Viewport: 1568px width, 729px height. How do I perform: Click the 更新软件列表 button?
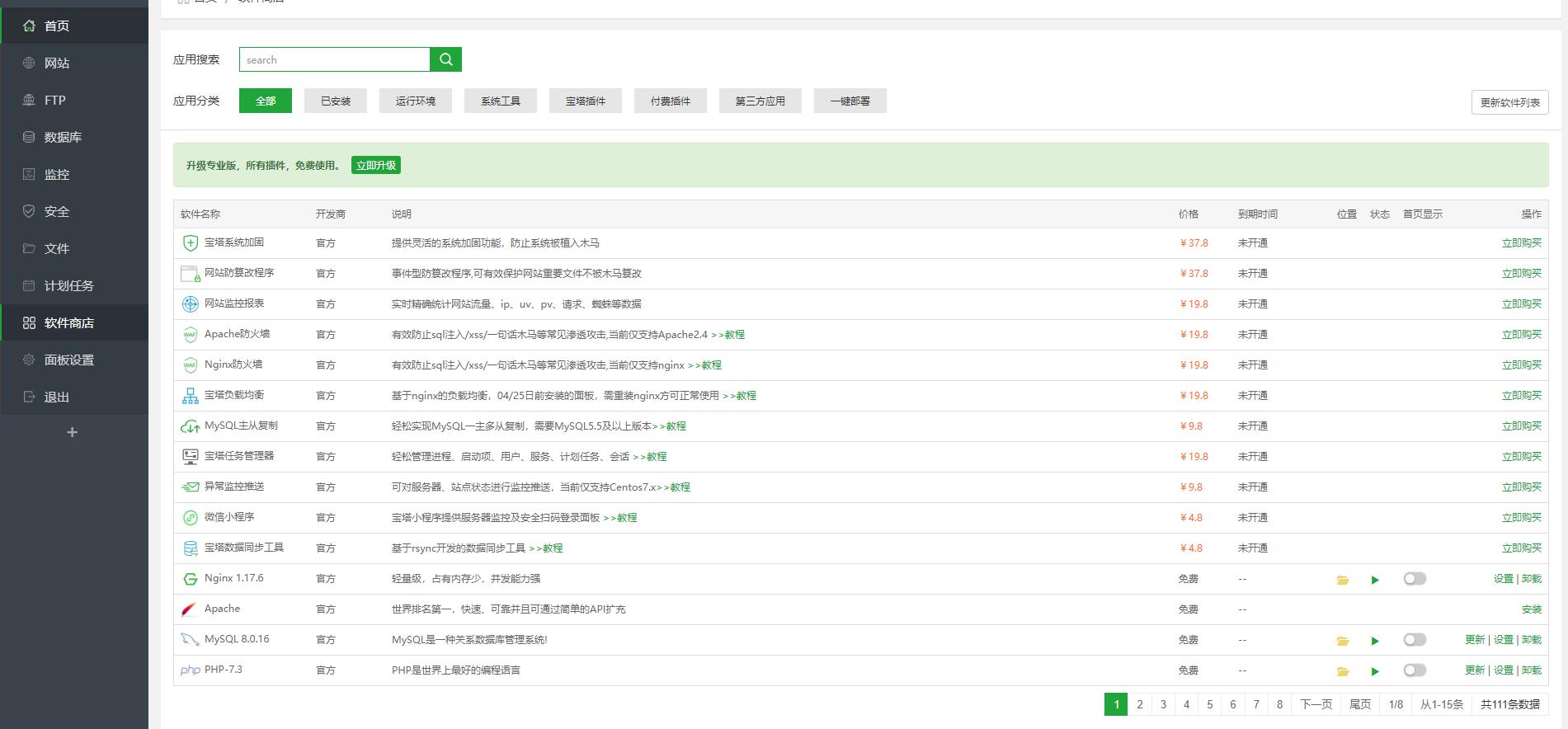click(1510, 102)
